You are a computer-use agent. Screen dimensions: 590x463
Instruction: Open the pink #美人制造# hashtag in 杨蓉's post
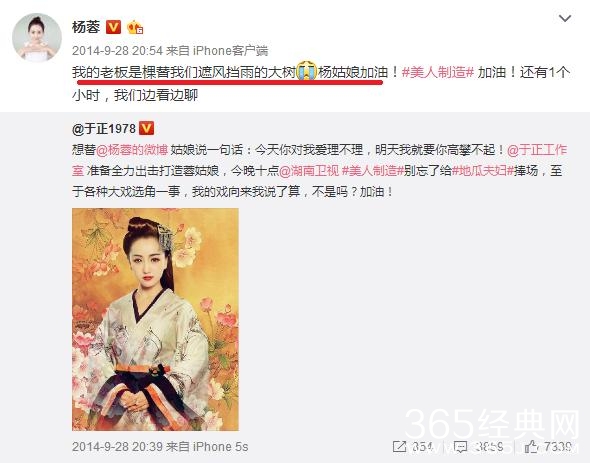(438, 72)
